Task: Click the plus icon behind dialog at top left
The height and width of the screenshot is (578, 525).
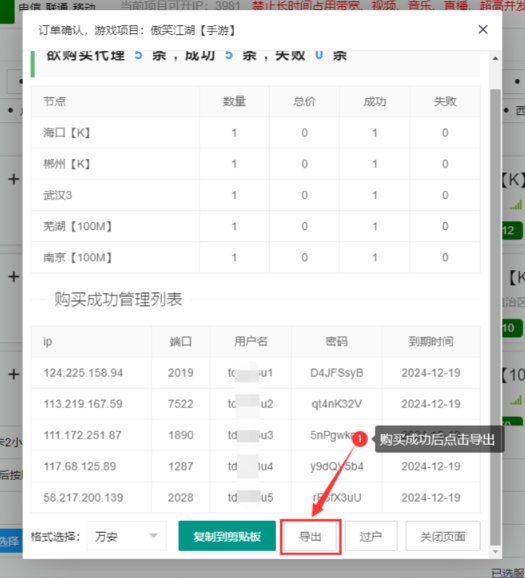Action: [14, 179]
